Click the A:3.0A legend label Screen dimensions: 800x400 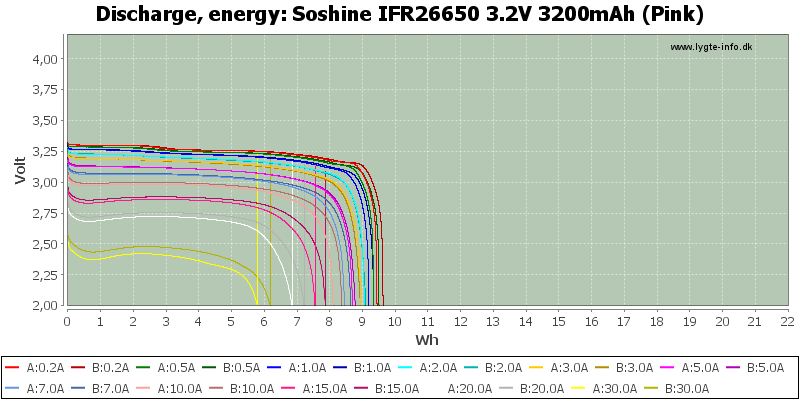click(x=569, y=367)
